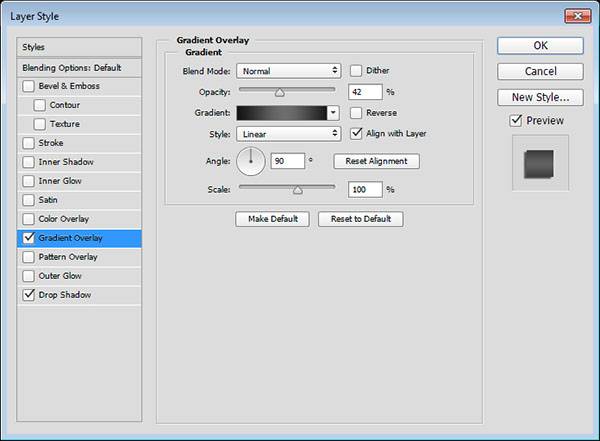Uncheck Align with Layer
Viewport: 600px width, 441px height.
point(356,133)
